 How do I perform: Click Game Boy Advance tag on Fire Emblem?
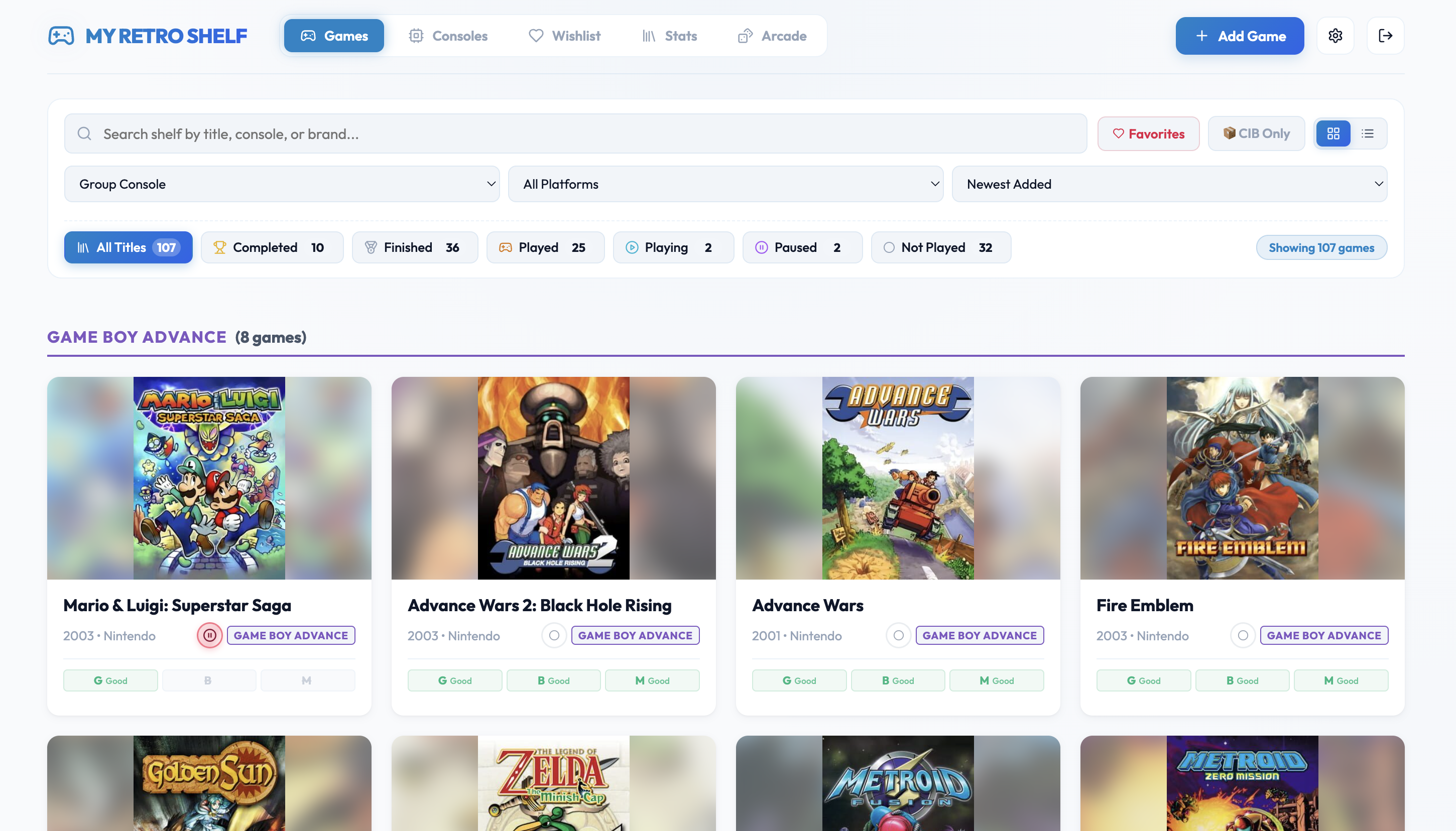(x=1324, y=635)
